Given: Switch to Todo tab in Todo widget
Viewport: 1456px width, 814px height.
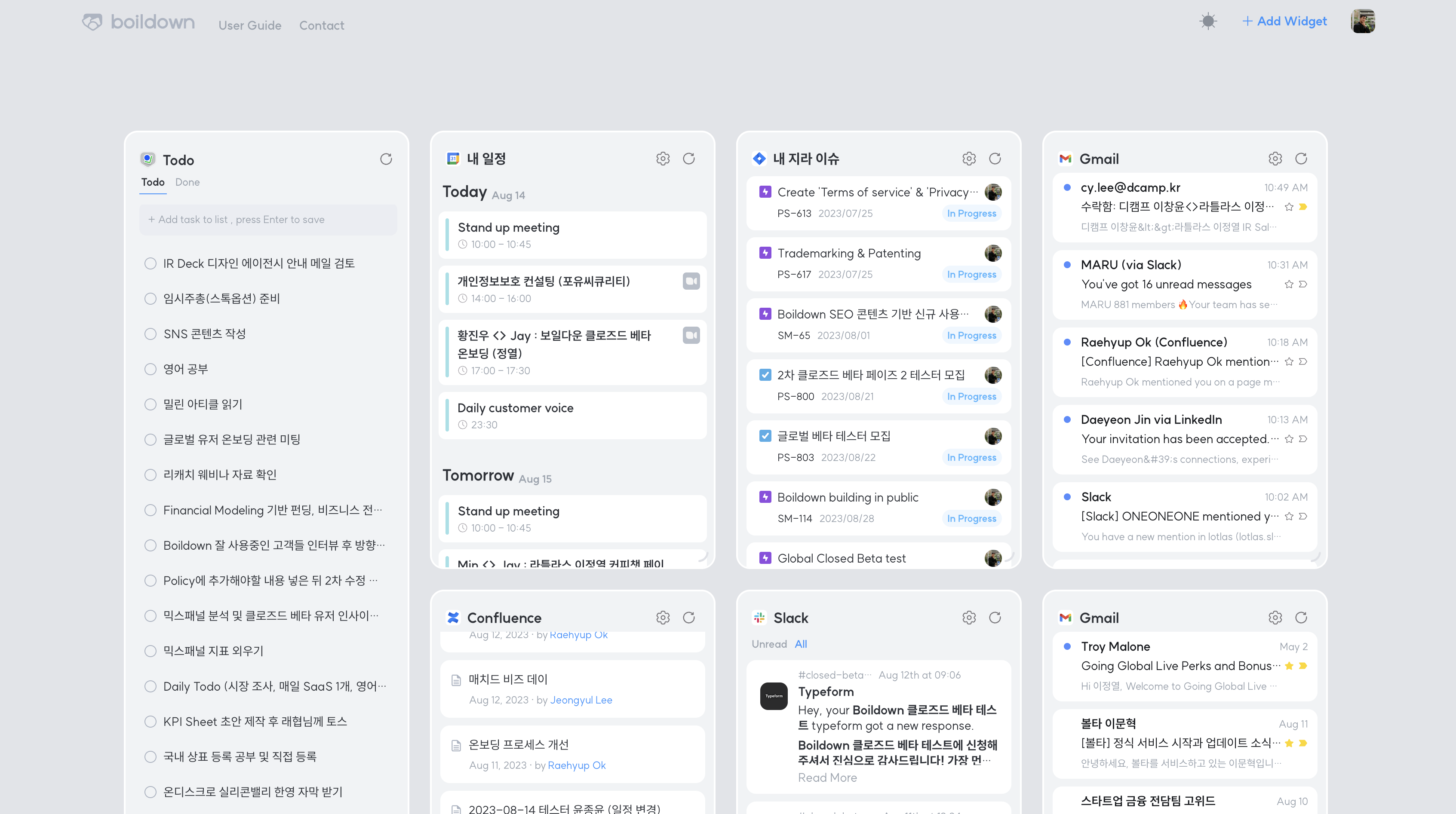Looking at the screenshot, I should click(x=153, y=182).
